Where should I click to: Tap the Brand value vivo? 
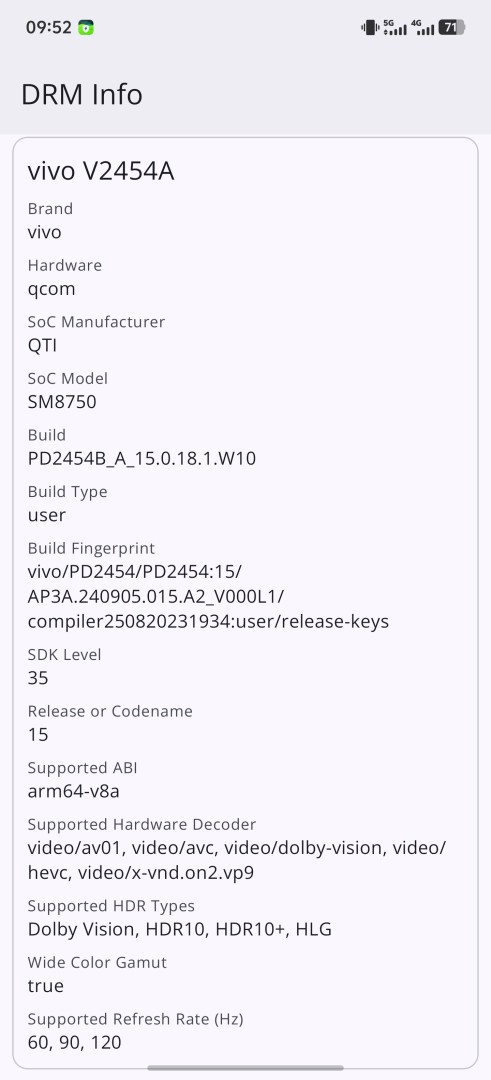pos(44,232)
